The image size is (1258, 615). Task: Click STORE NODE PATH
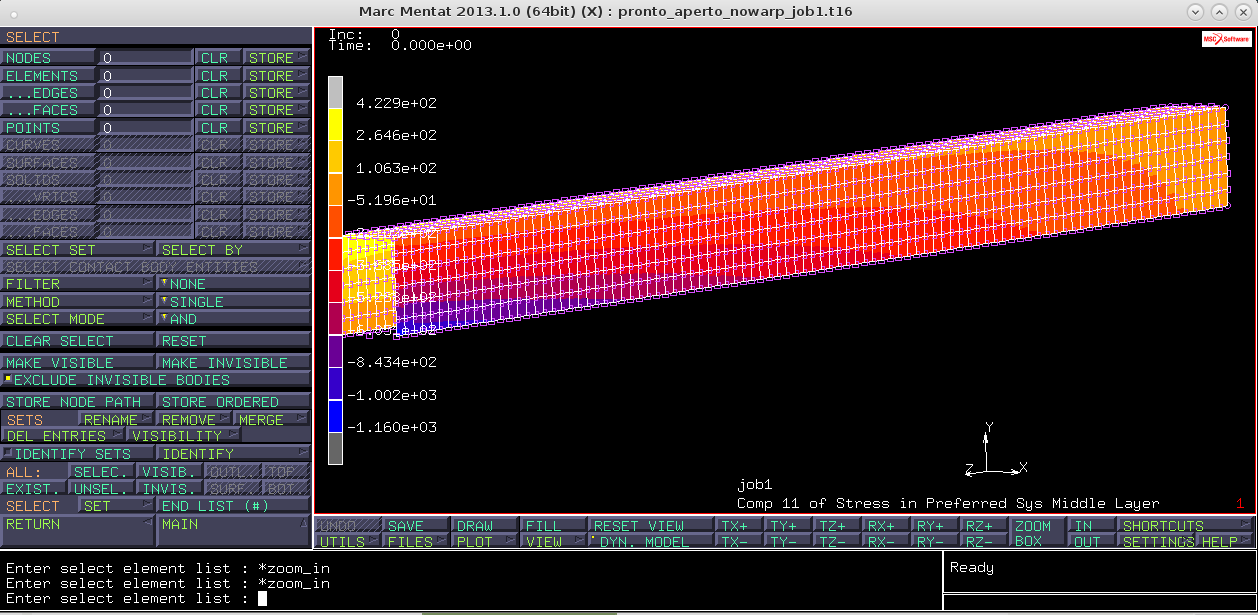pyautogui.click(x=79, y=402)
